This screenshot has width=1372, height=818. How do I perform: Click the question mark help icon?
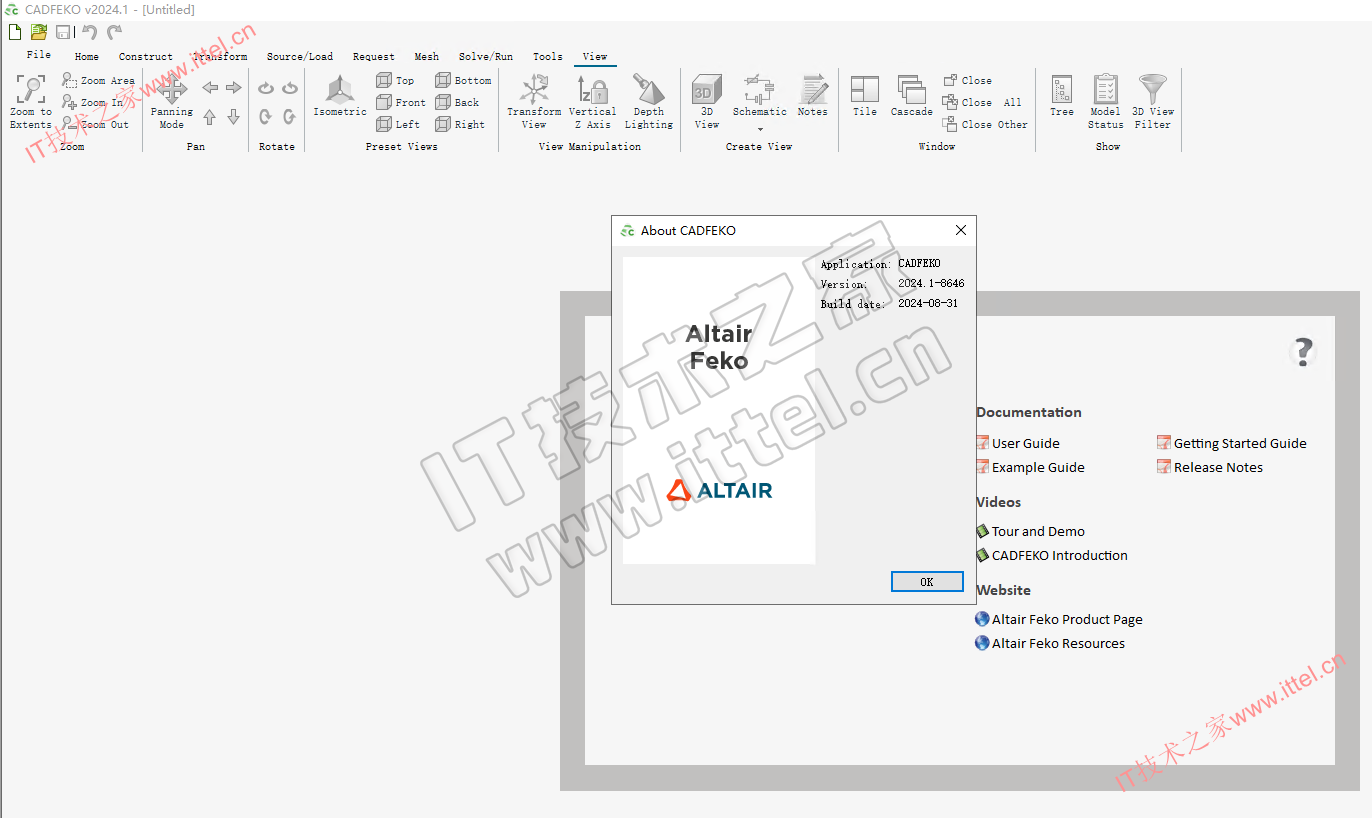coord(1303,352)
